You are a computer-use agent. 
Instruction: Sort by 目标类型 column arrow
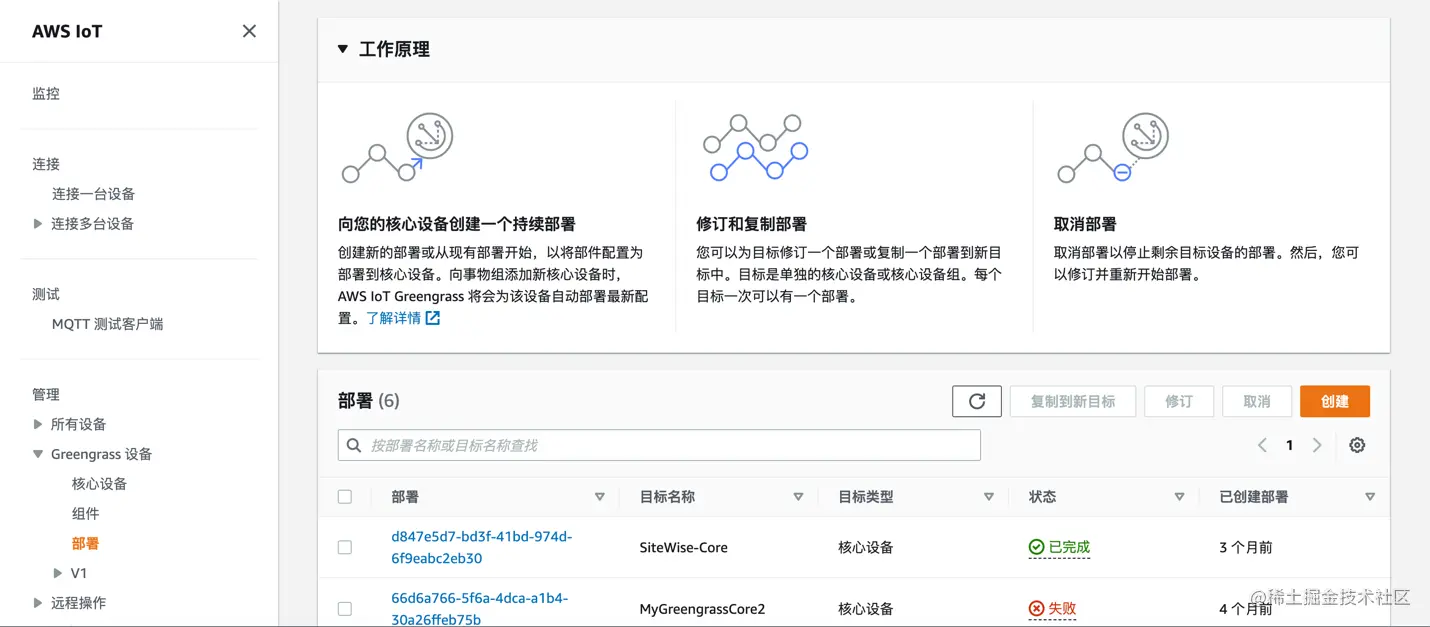click(988, 497)
